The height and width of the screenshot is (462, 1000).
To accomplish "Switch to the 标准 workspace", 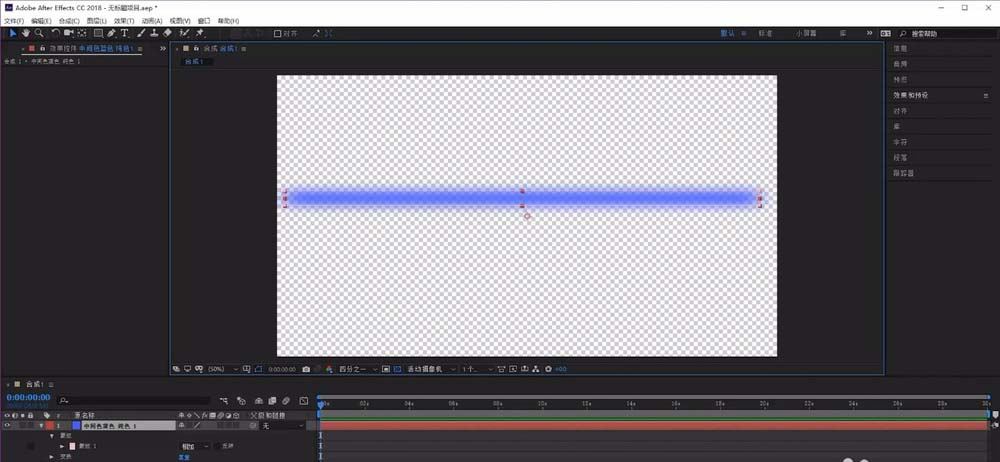I will 765,33.
